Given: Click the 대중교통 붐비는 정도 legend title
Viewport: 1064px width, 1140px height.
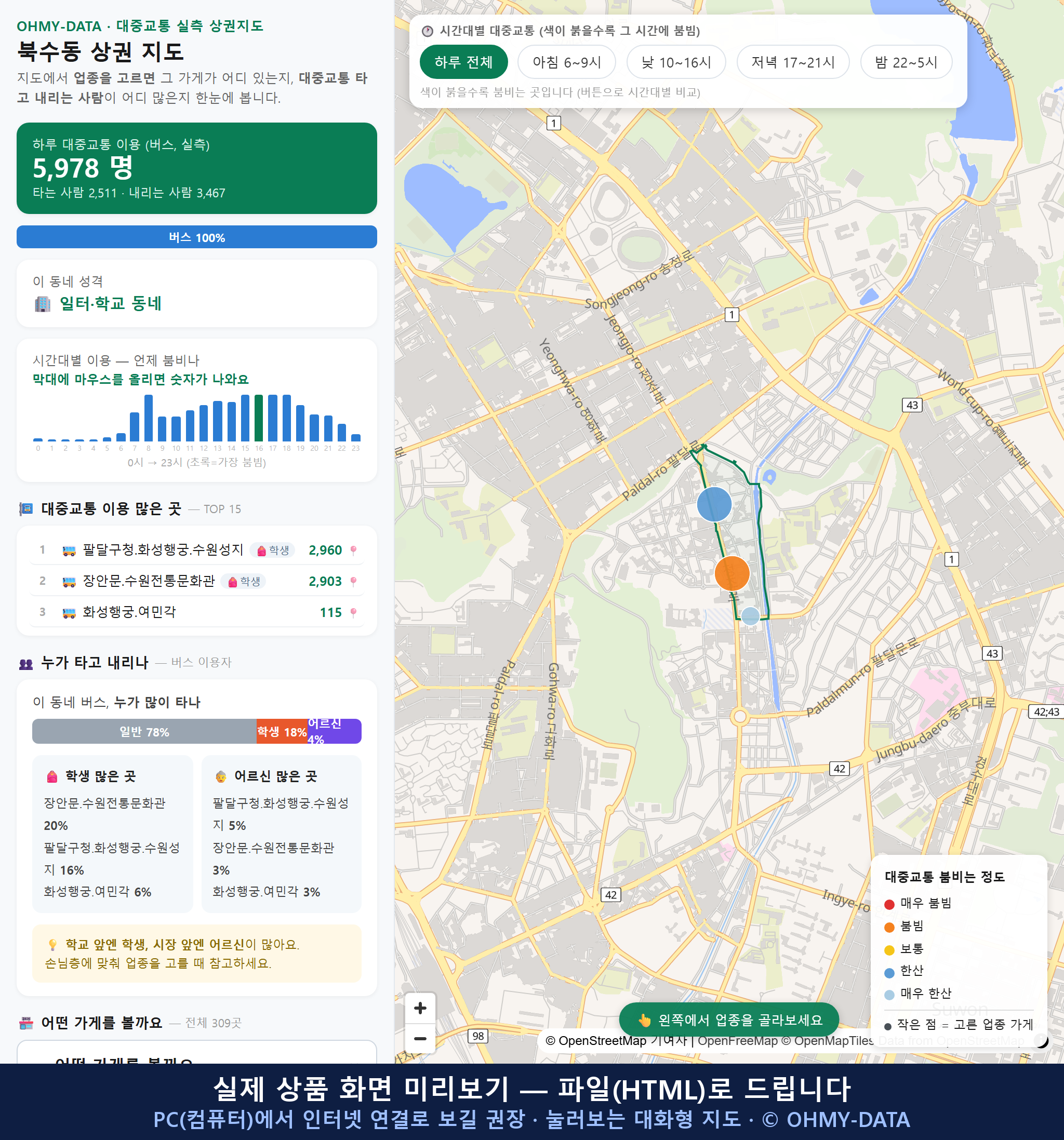Looking at the screenshot, I should [945, 877].
